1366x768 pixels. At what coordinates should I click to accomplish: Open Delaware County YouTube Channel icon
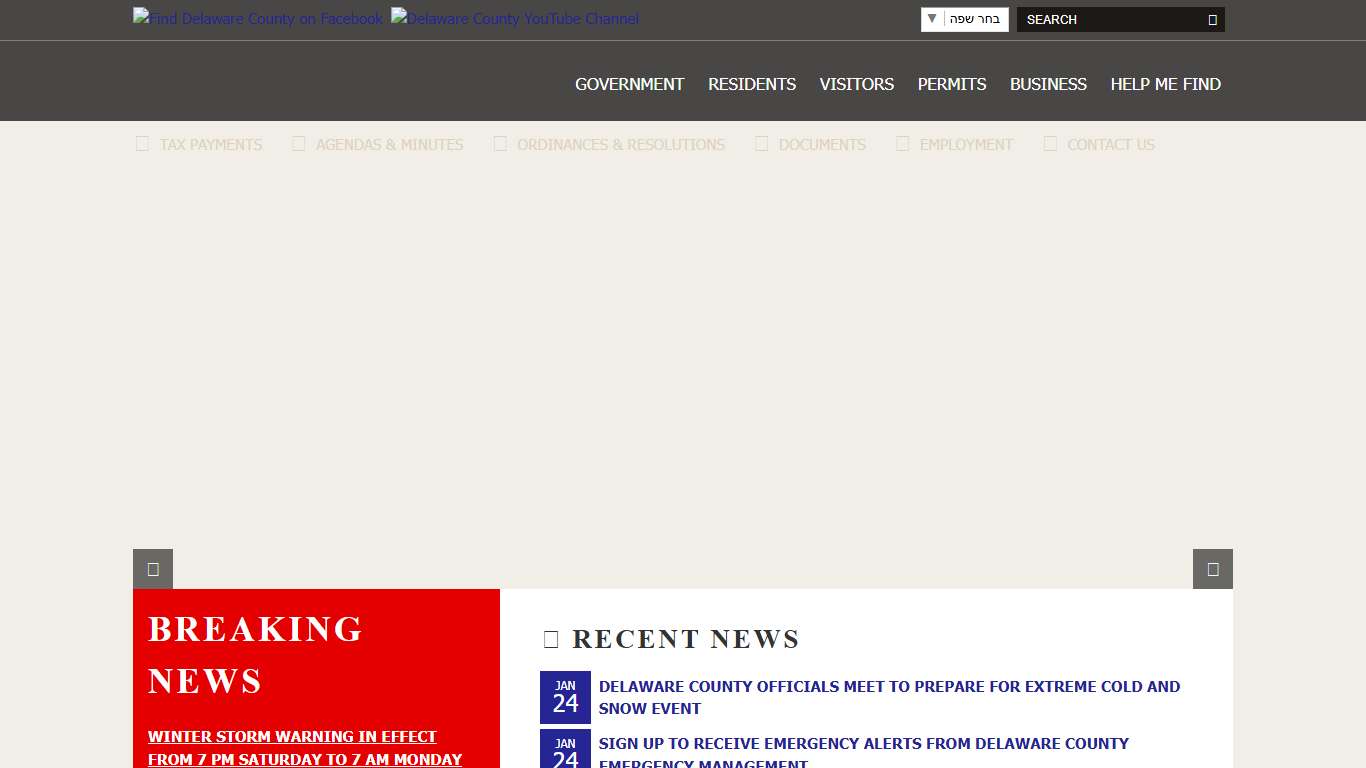(x=514, y=19)
